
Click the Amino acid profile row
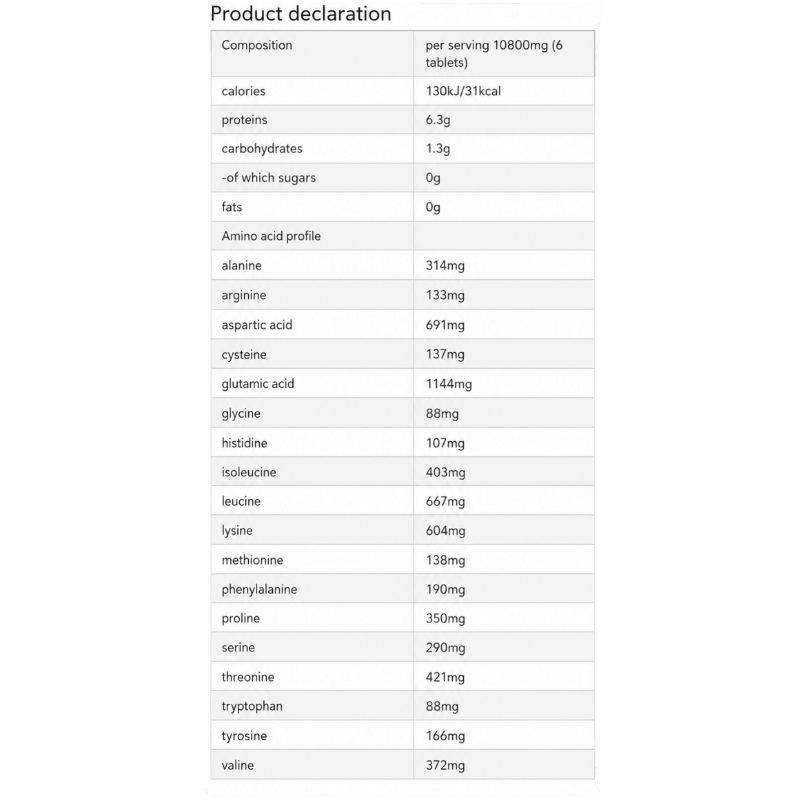click(x=403, y=236)
